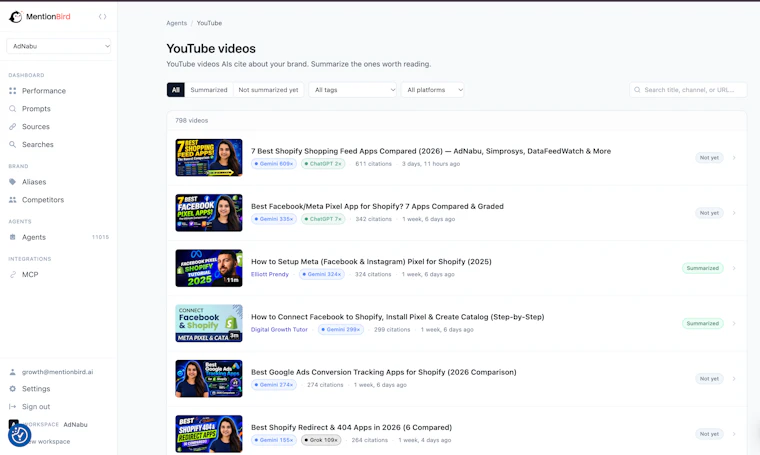Open the Sources link icon in the sidebar
760x455 pixels.
pyautogui.click(x=13, y=126)
